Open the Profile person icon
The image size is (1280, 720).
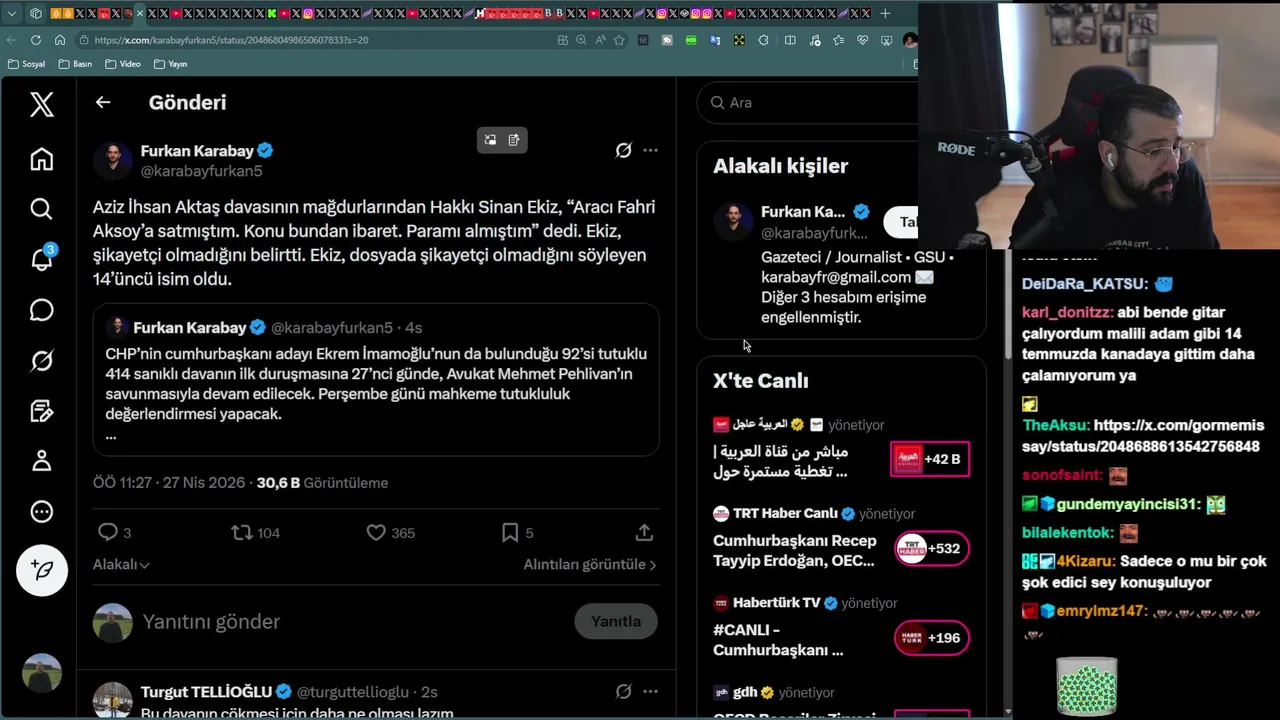click(41, 461)
